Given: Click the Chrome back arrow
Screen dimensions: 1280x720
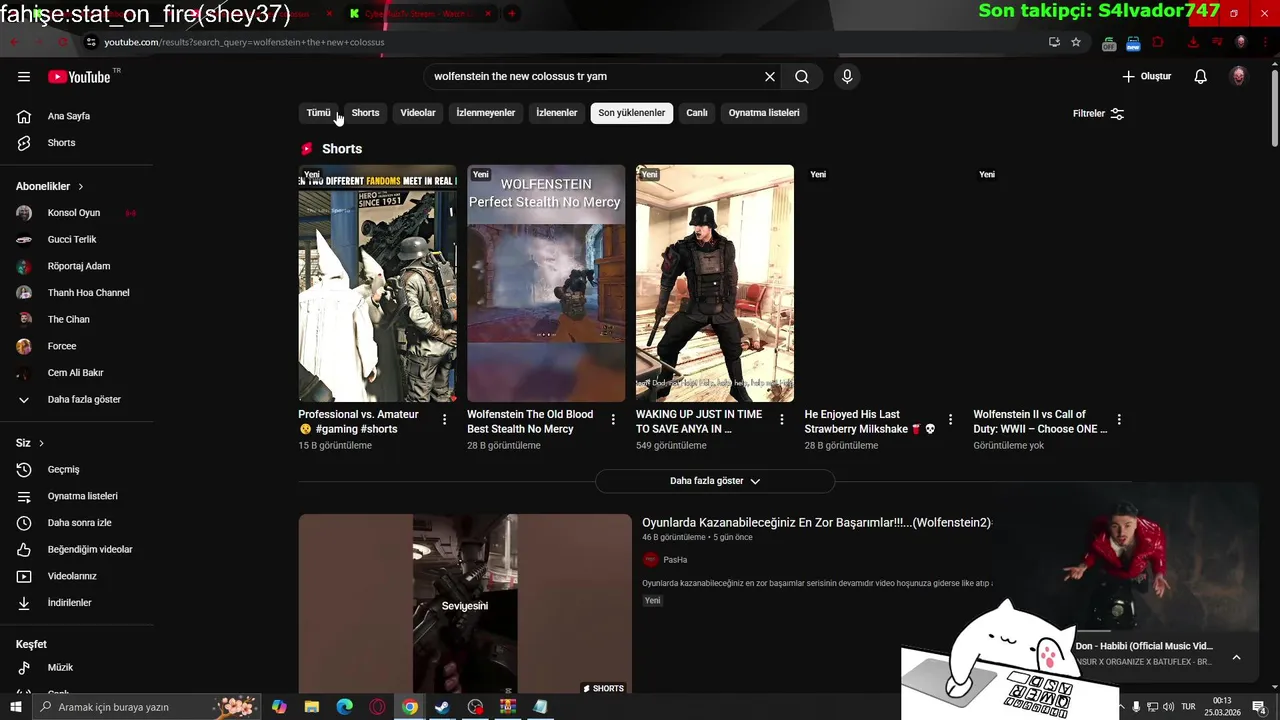Looking at the screenshot, I should point(14,42).
